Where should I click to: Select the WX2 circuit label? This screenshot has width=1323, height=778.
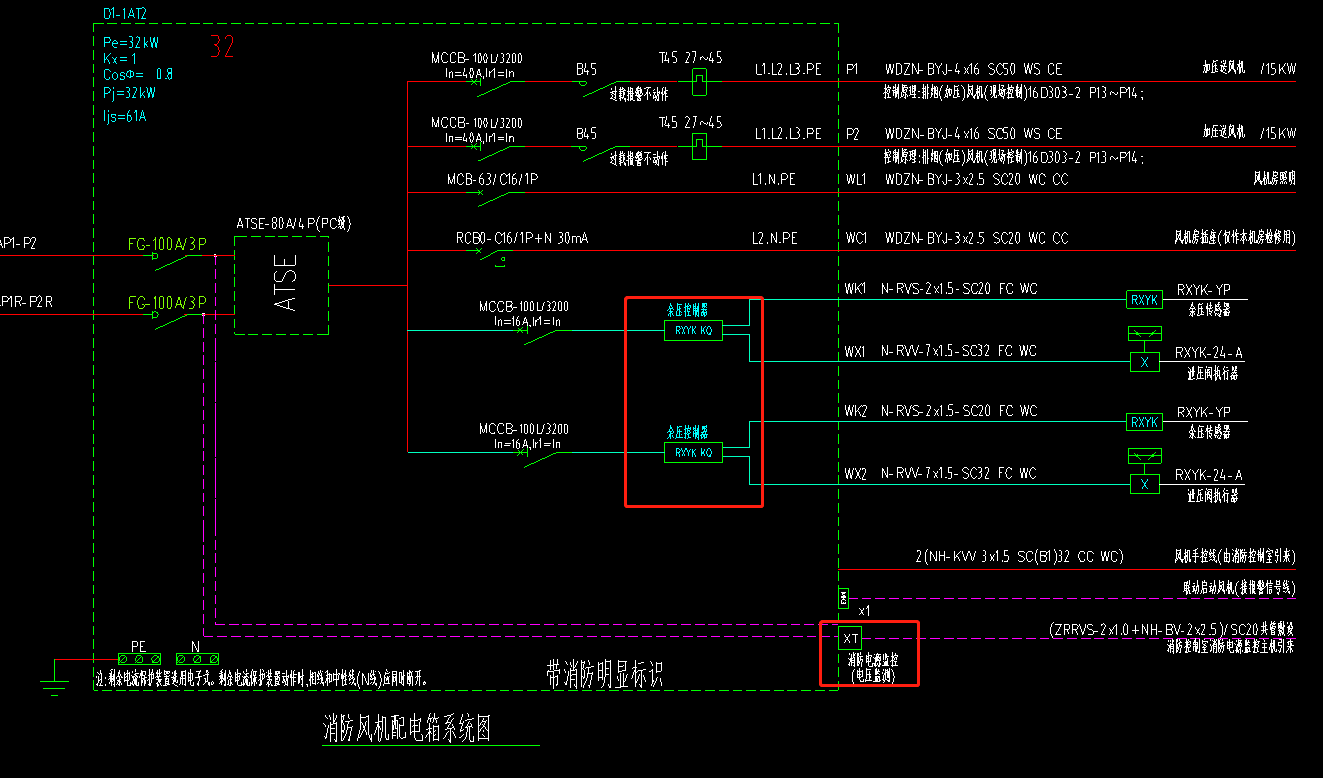pyautogui.click(x=856, y=473)
